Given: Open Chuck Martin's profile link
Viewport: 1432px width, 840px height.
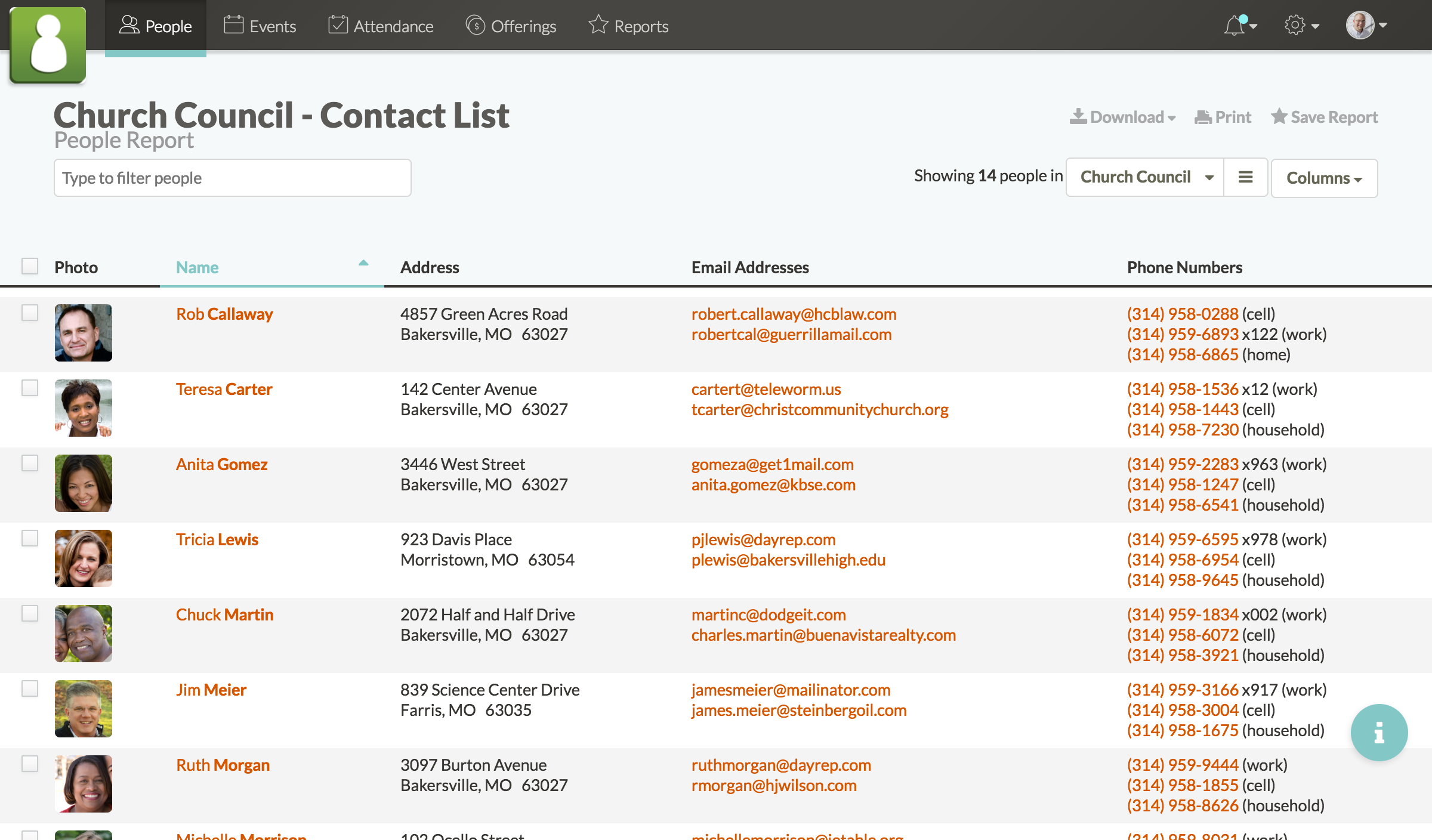Looking at the screenshot, I should [x=225, y=614].
